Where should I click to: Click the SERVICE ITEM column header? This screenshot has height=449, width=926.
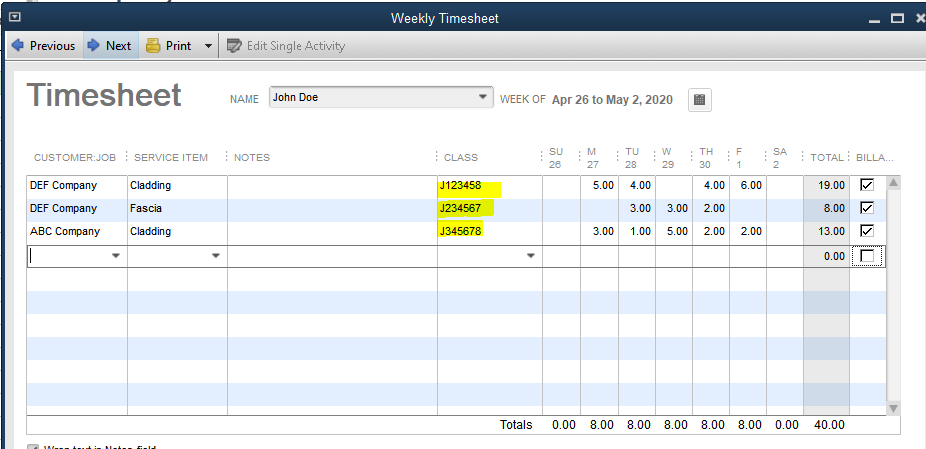click(x=171, y=158)
